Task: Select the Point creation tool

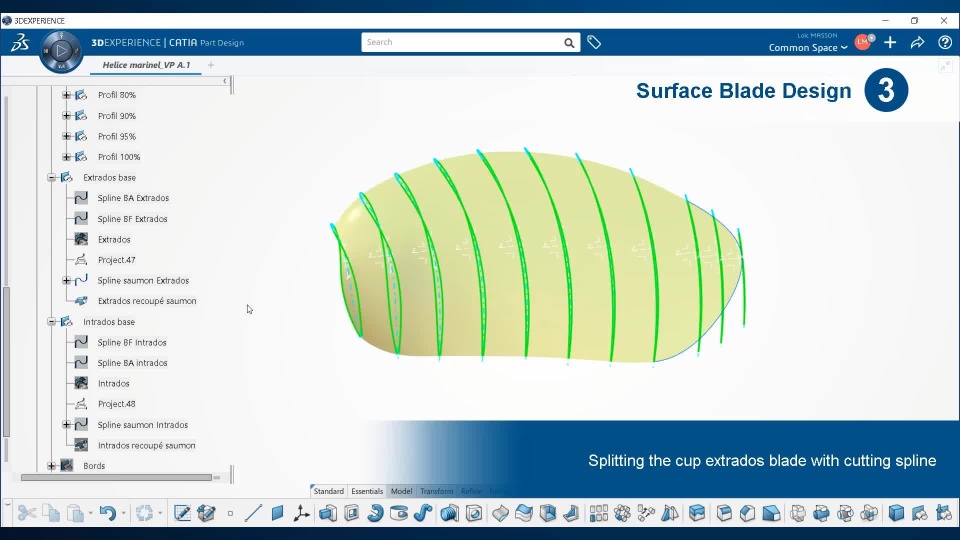Action: [x=230, y=514]
